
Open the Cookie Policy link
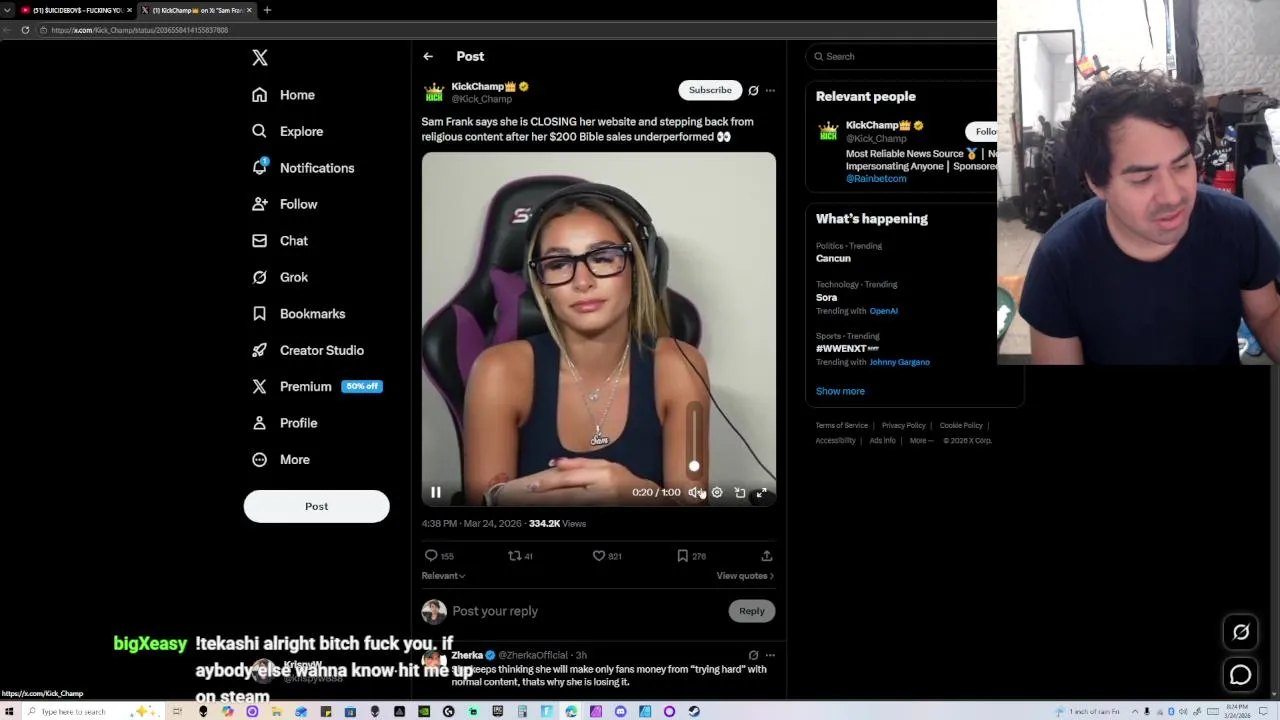point(961,426)
